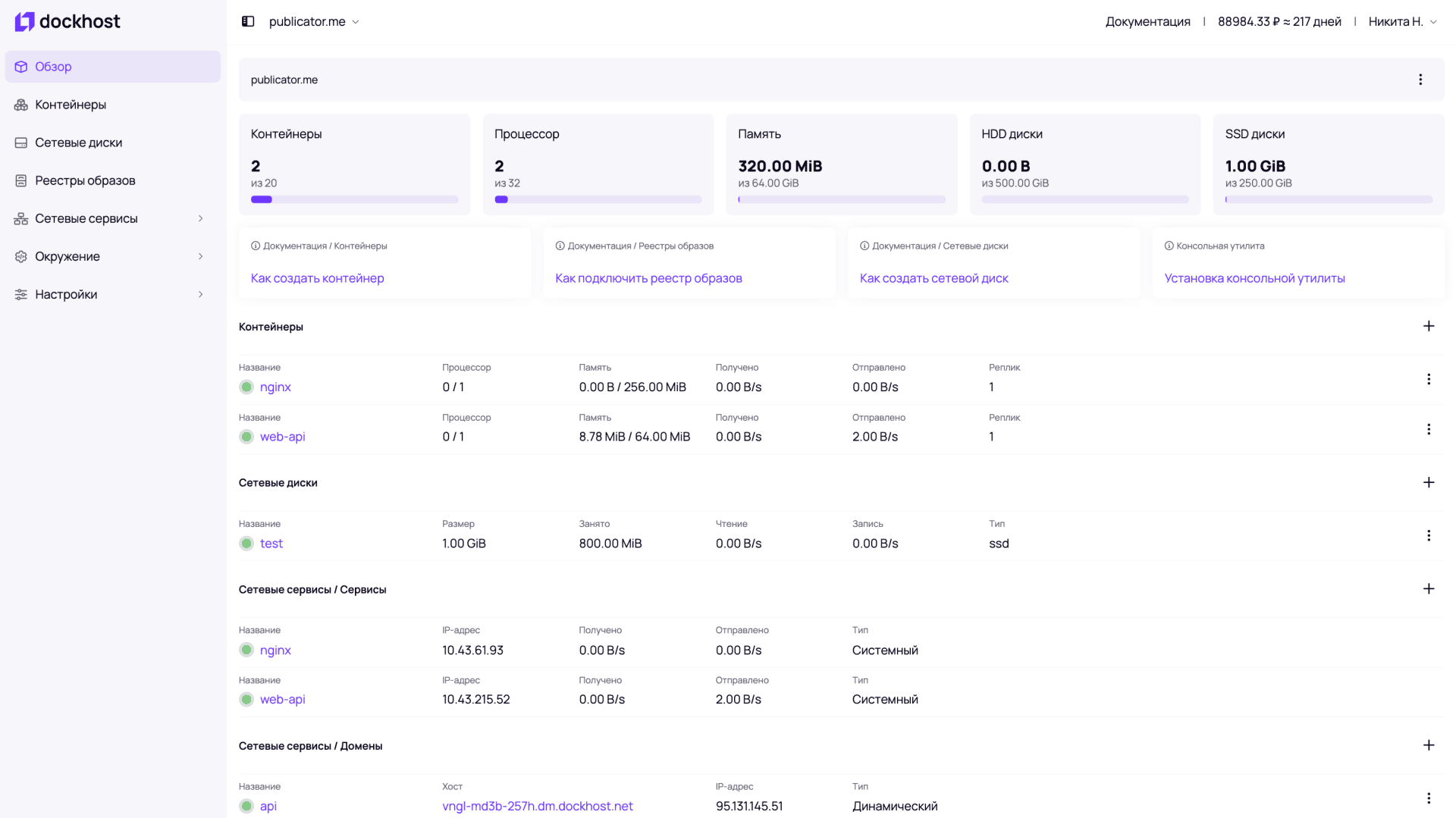1456x818 pixels.
Task: Open the web-api container three-dot menu
Action: (x=1429, y=429)
